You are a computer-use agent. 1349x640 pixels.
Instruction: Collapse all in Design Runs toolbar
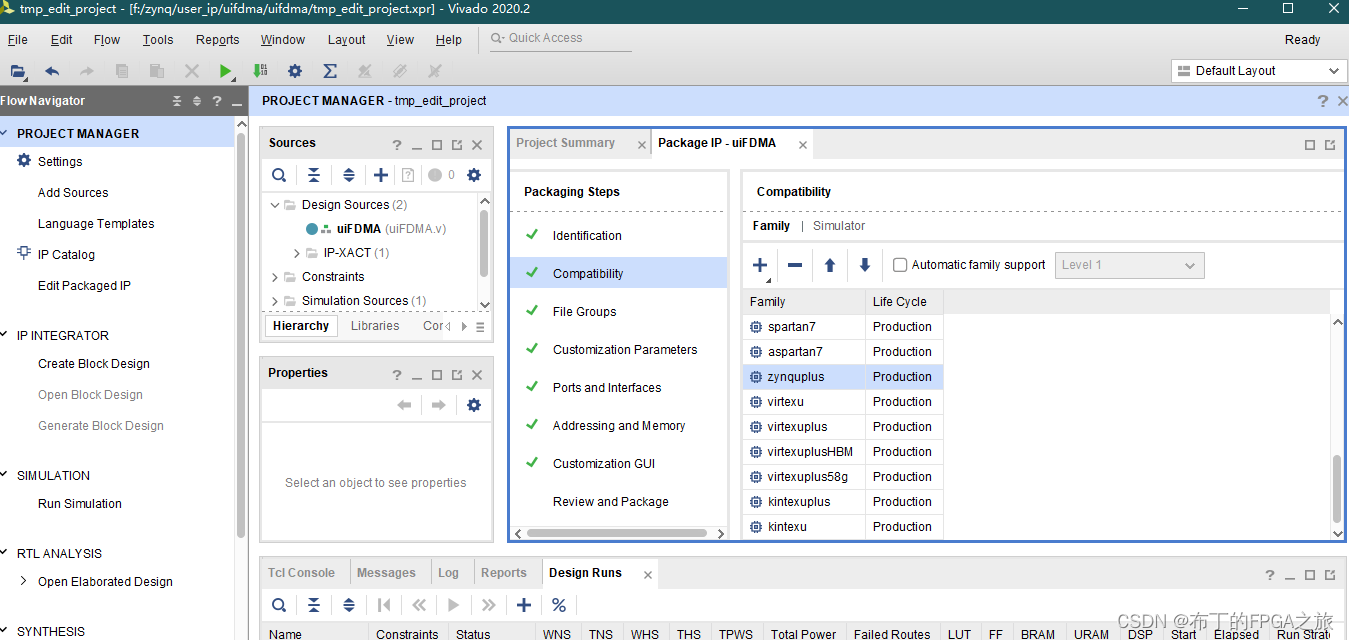(x=314, y=605)
